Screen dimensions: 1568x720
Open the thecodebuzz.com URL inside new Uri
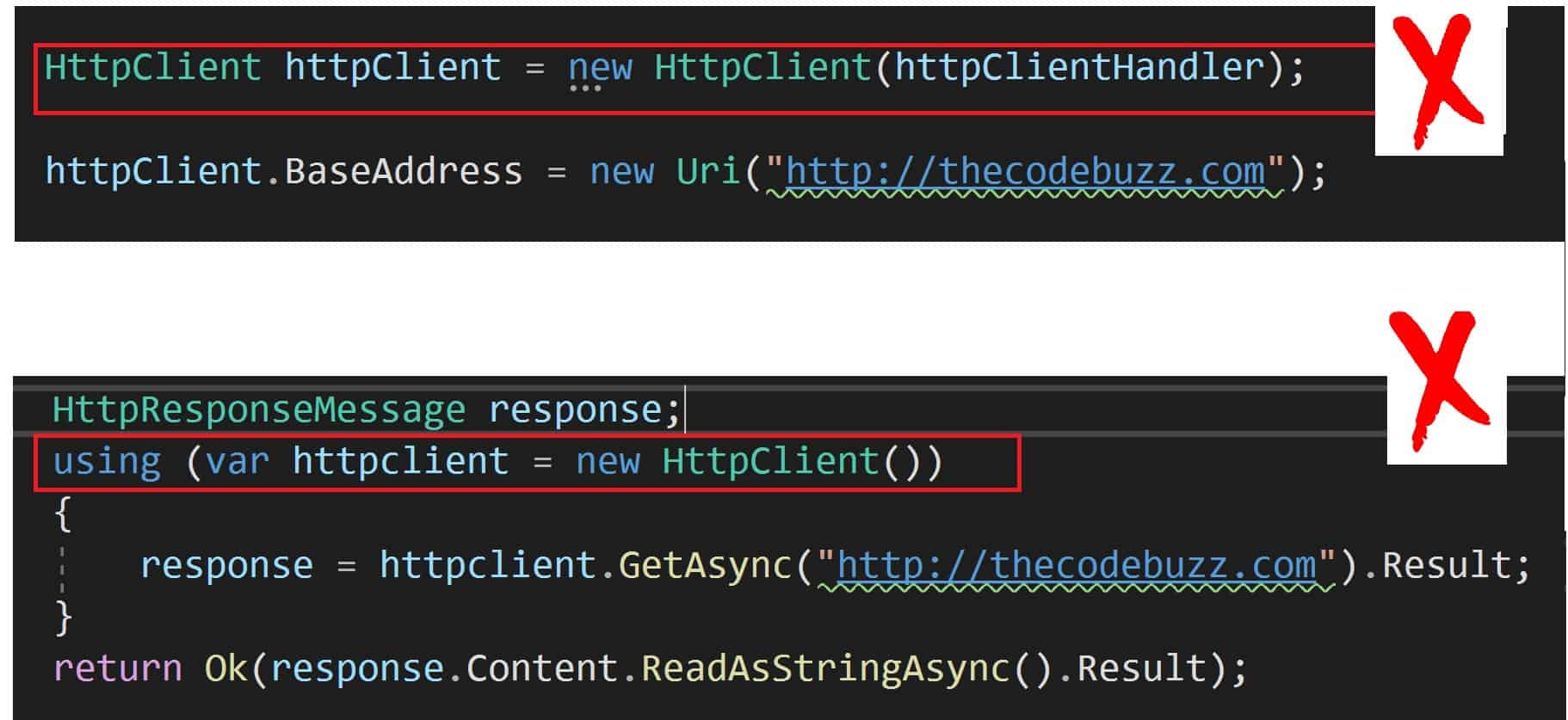(x=1025, y=171)
